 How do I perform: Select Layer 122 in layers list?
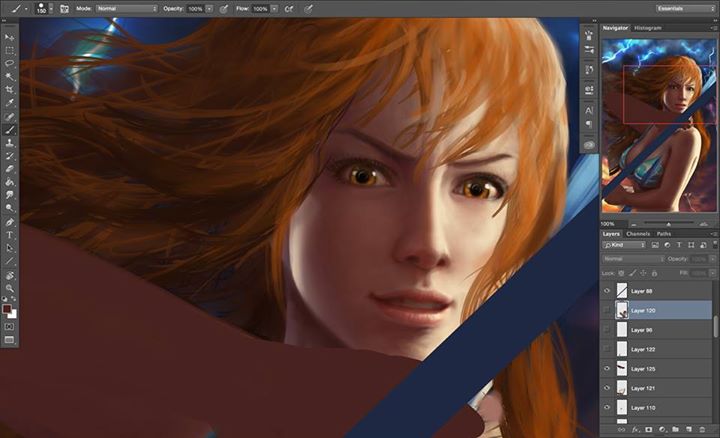pyautogui.click(x=657, y=349)
